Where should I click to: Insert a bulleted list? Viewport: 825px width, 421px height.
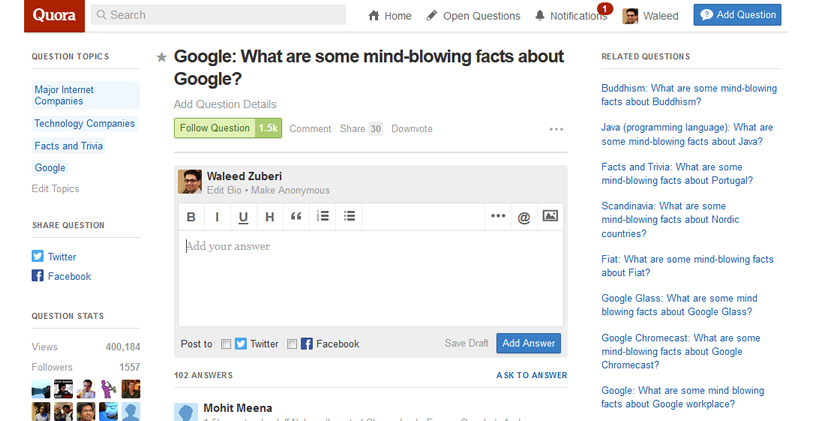tap(350, 216)
